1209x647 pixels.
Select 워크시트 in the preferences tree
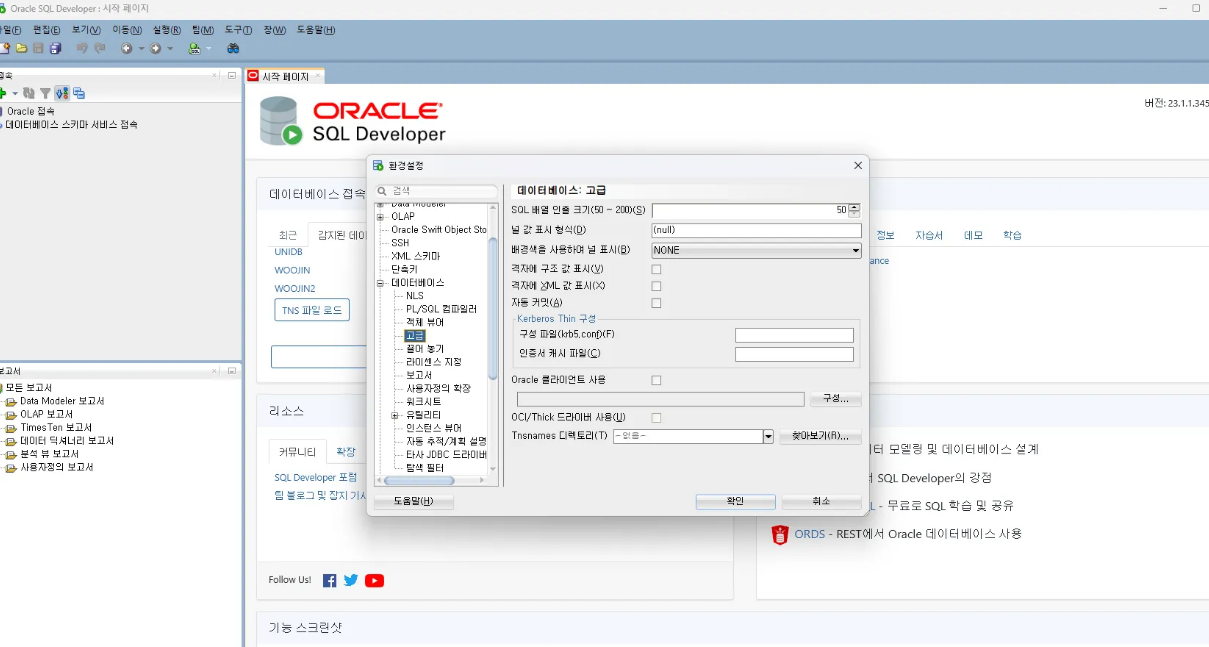click(x=423, y=401)
